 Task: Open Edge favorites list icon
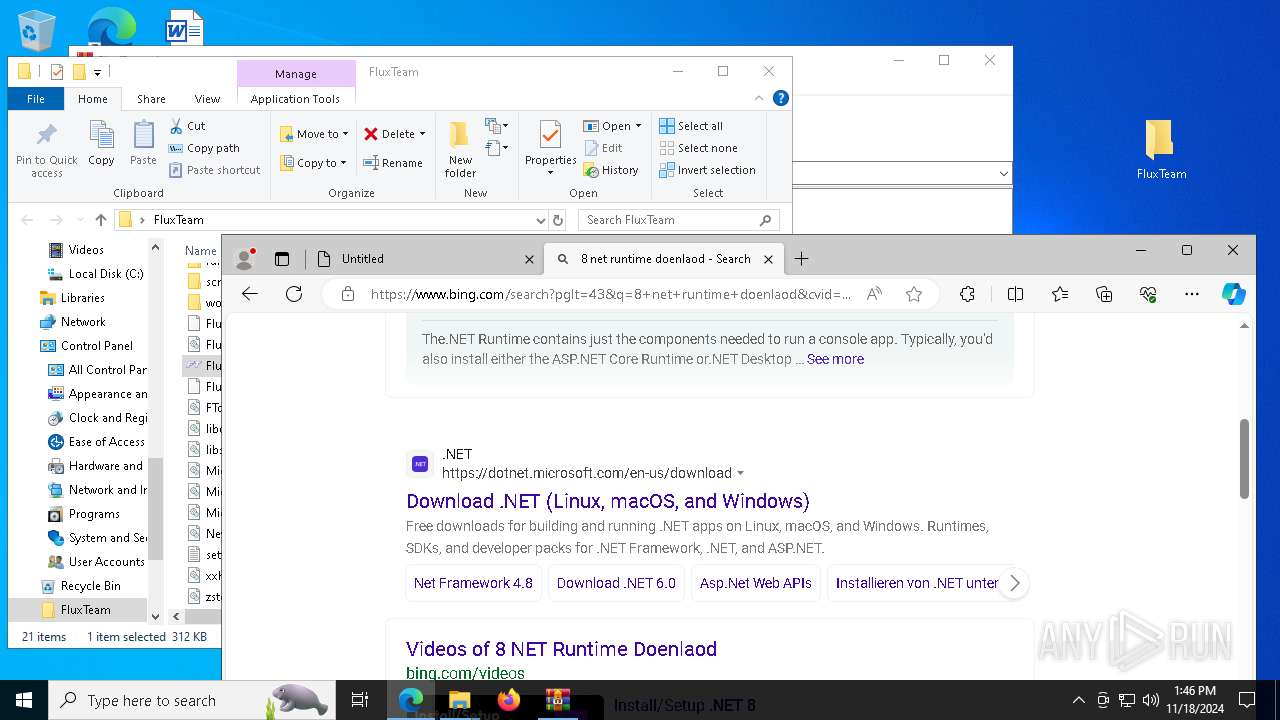click(1060, 294)
